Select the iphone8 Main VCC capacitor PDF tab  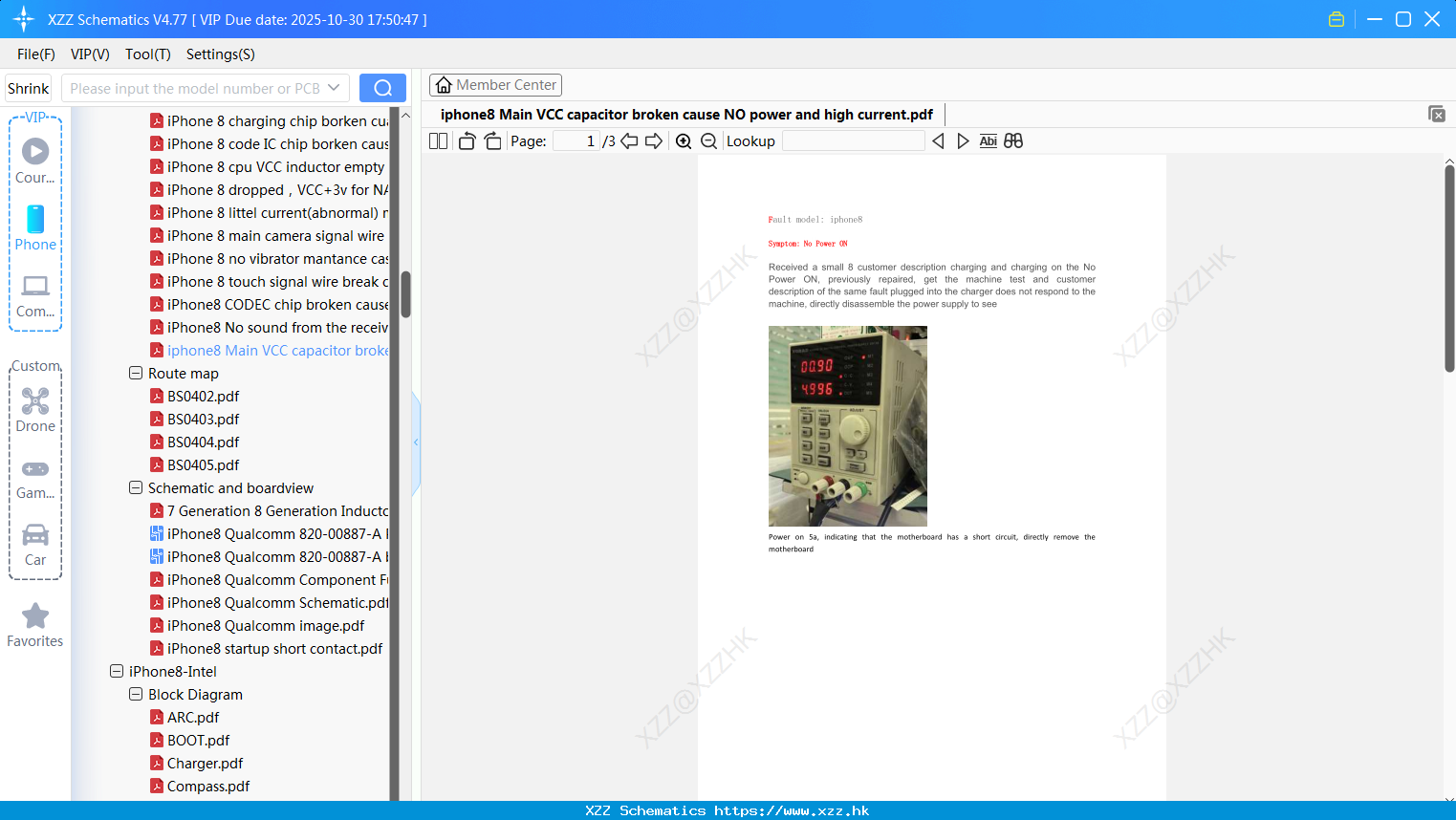click(x=686, y=115)
